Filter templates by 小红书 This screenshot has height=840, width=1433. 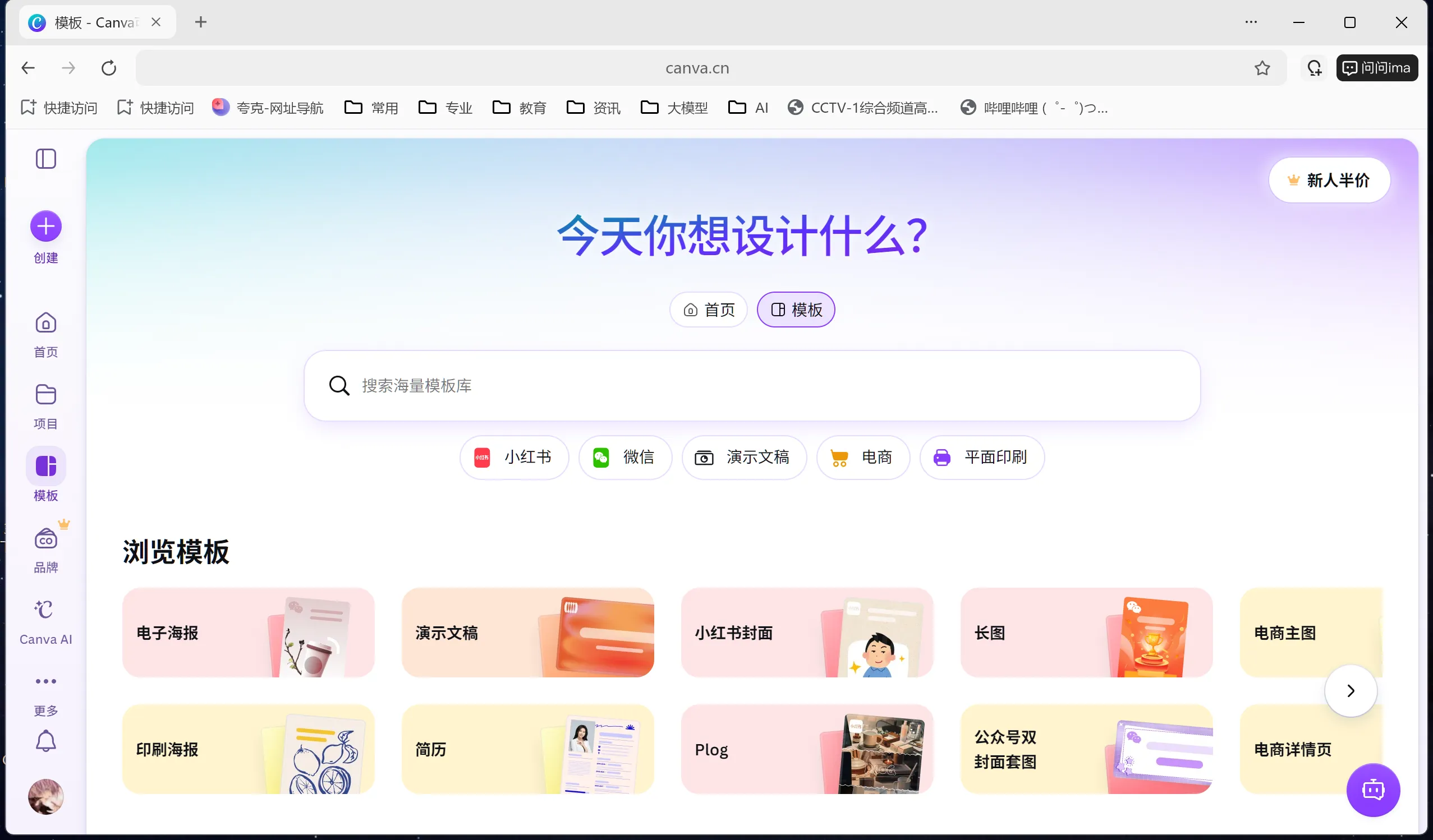(x=513, y=458)
